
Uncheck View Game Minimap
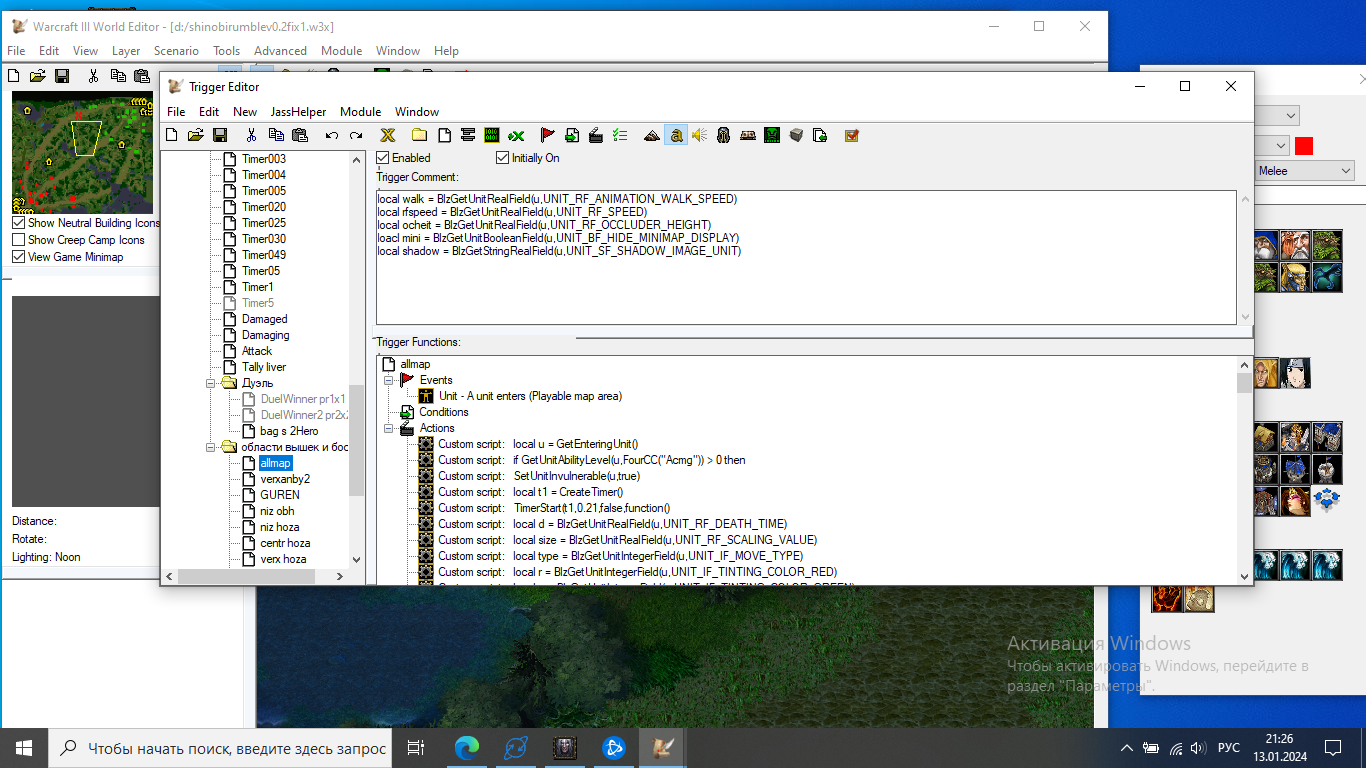[x=18, y=257]
